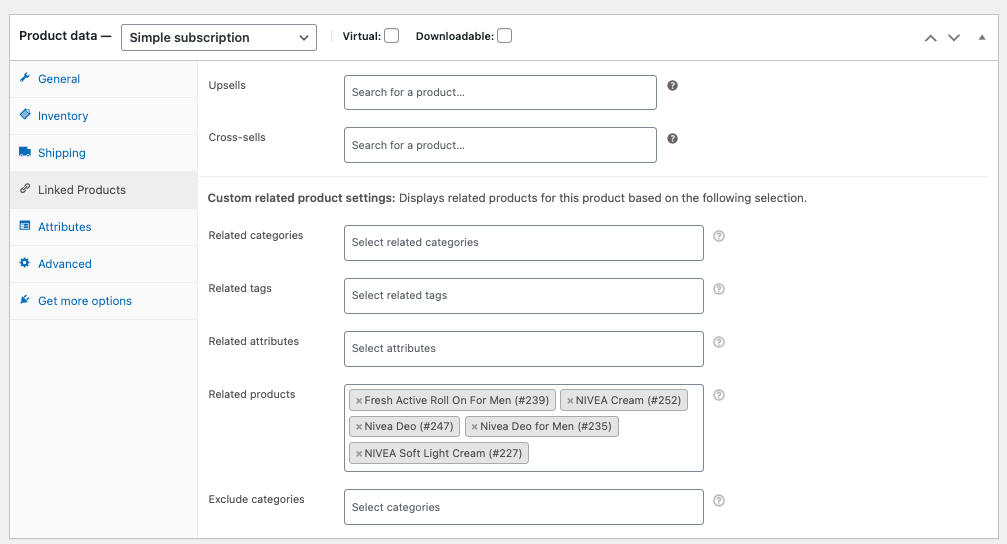Click help icon beside Related products
The width and height of the screenshot is (1007, 544).
[719, 395]
